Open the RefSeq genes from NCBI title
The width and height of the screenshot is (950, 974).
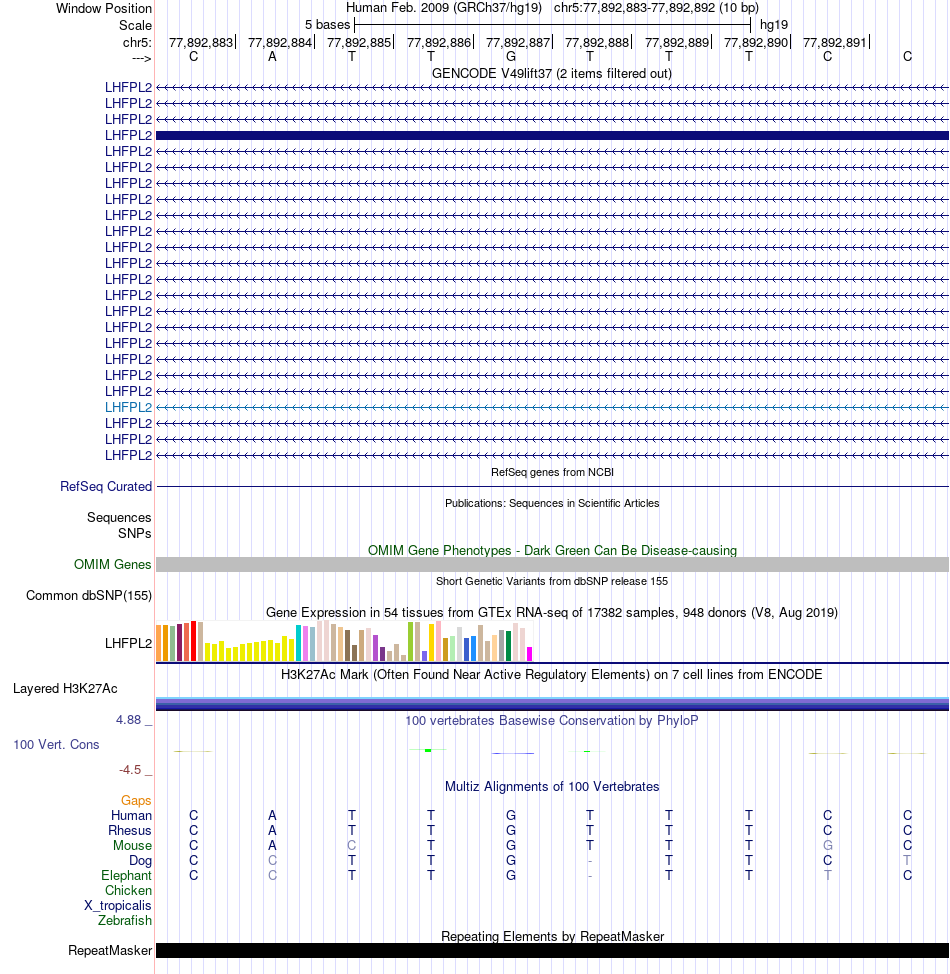coord(552,472)
